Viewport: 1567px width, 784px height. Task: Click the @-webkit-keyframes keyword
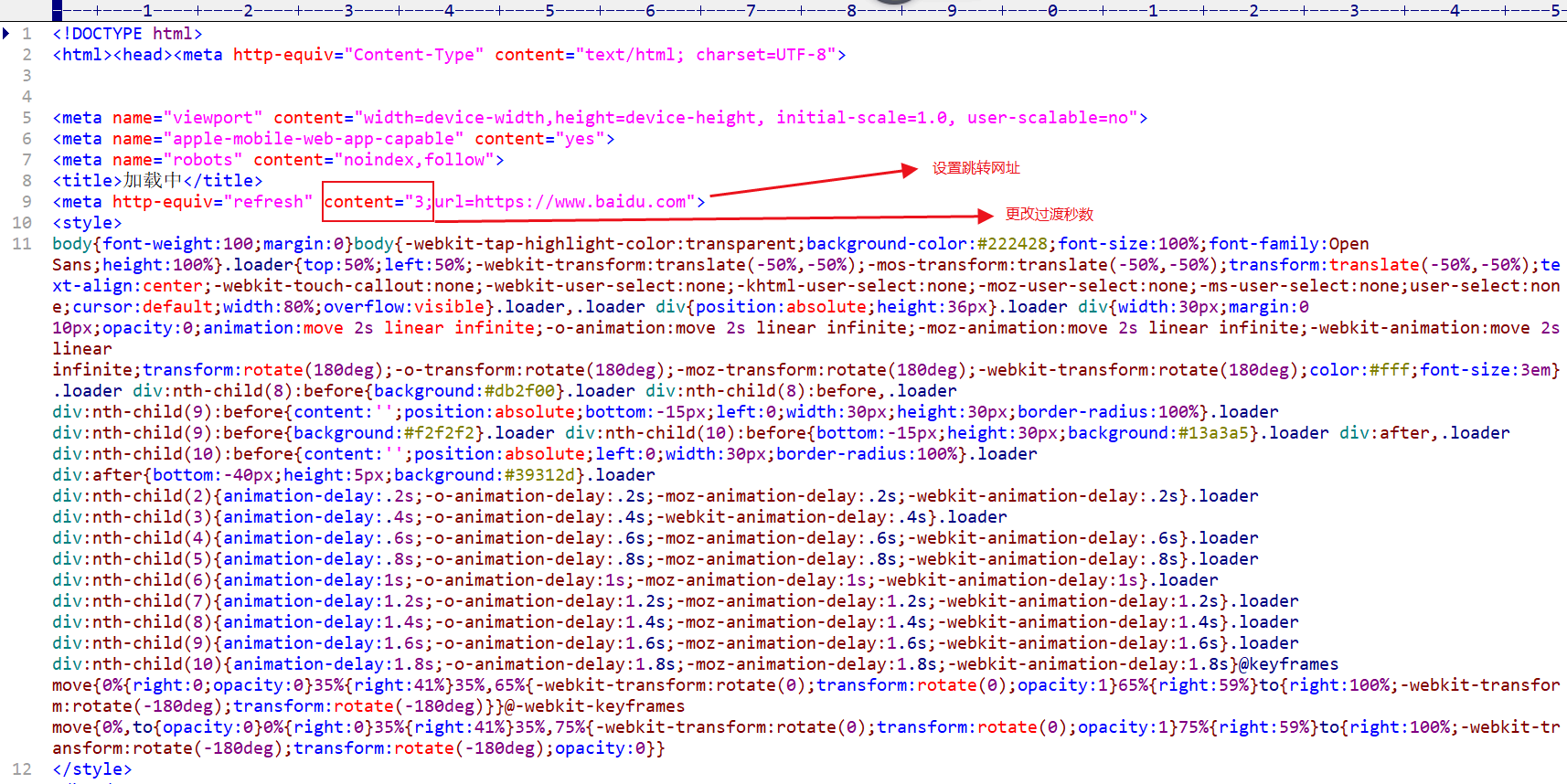pos(594,706)
